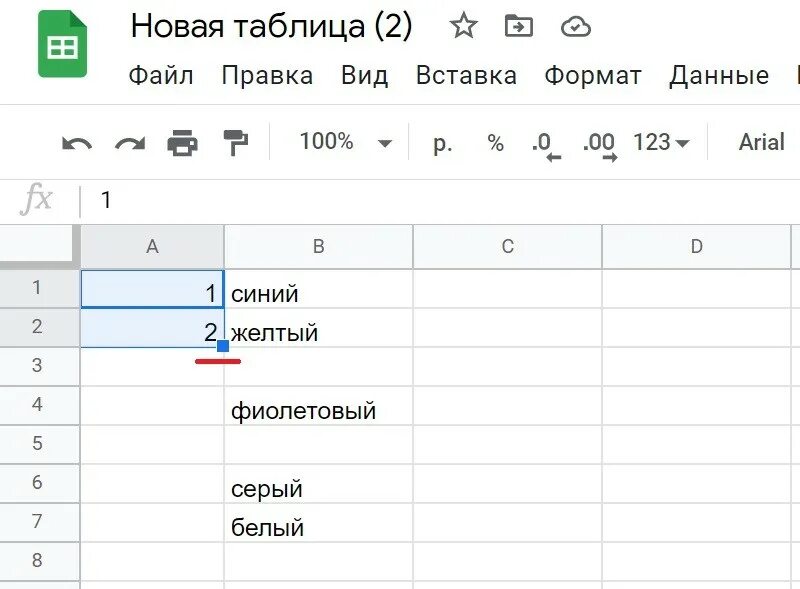800x589 pixels.
Task: Undo the last action
Action: (77, 143)
